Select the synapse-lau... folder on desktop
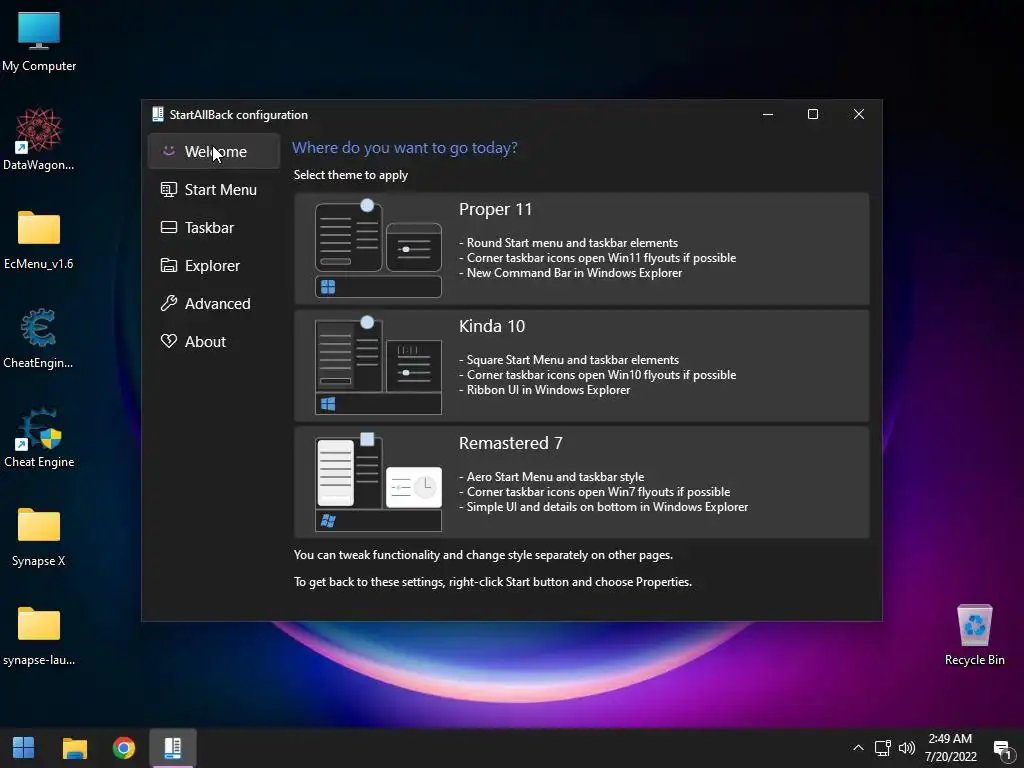The width and height of the screenshot is (1024, 768). pyautogui.click(x=39, y=636)
